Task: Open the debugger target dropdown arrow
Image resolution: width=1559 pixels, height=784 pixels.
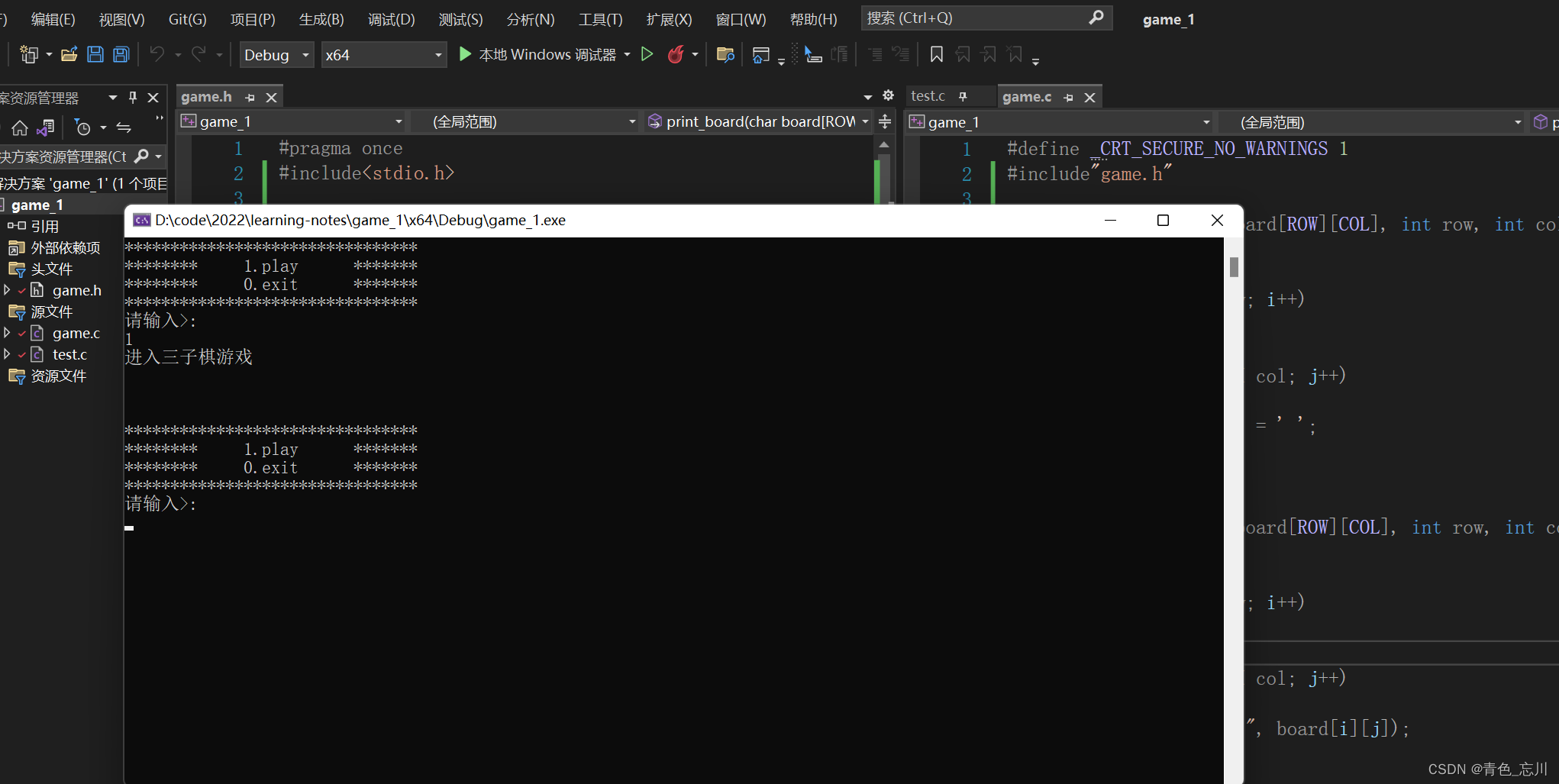Action: 628,54
